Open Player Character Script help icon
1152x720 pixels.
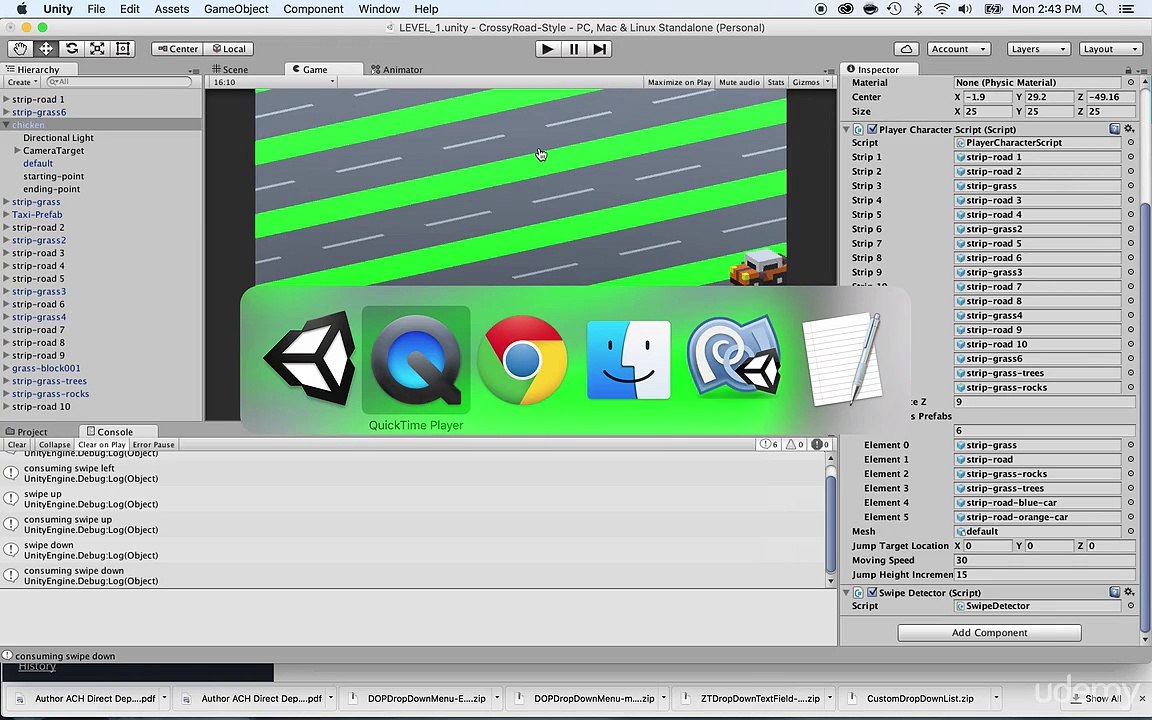[x=1115, y=129]
